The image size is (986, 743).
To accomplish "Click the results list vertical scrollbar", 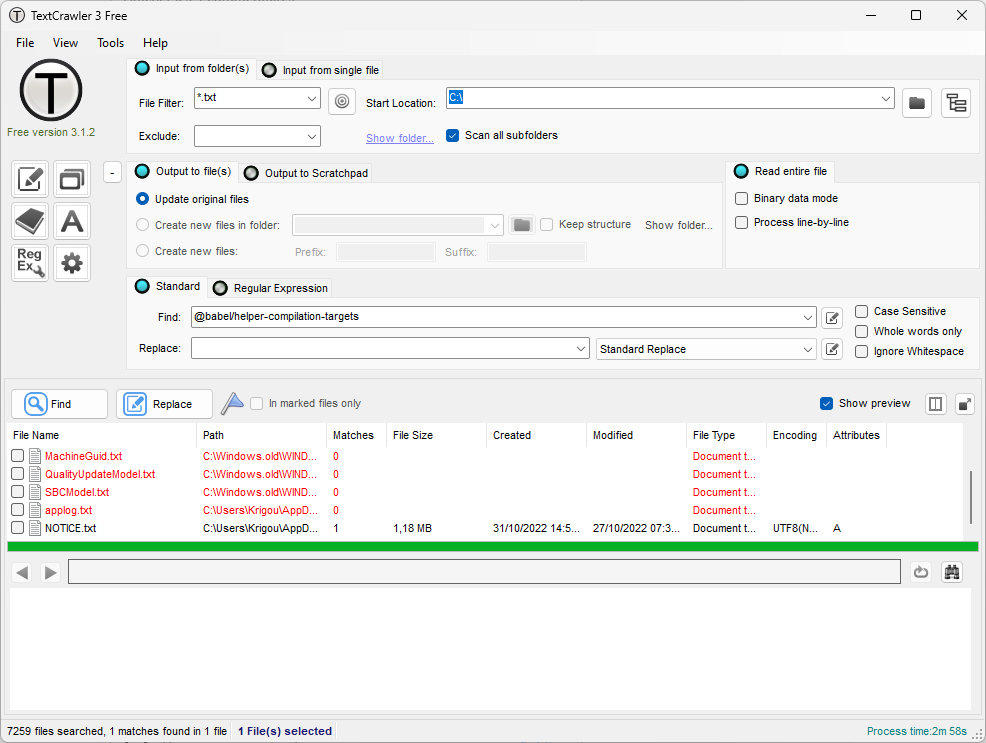I will (x=971, y=497).
